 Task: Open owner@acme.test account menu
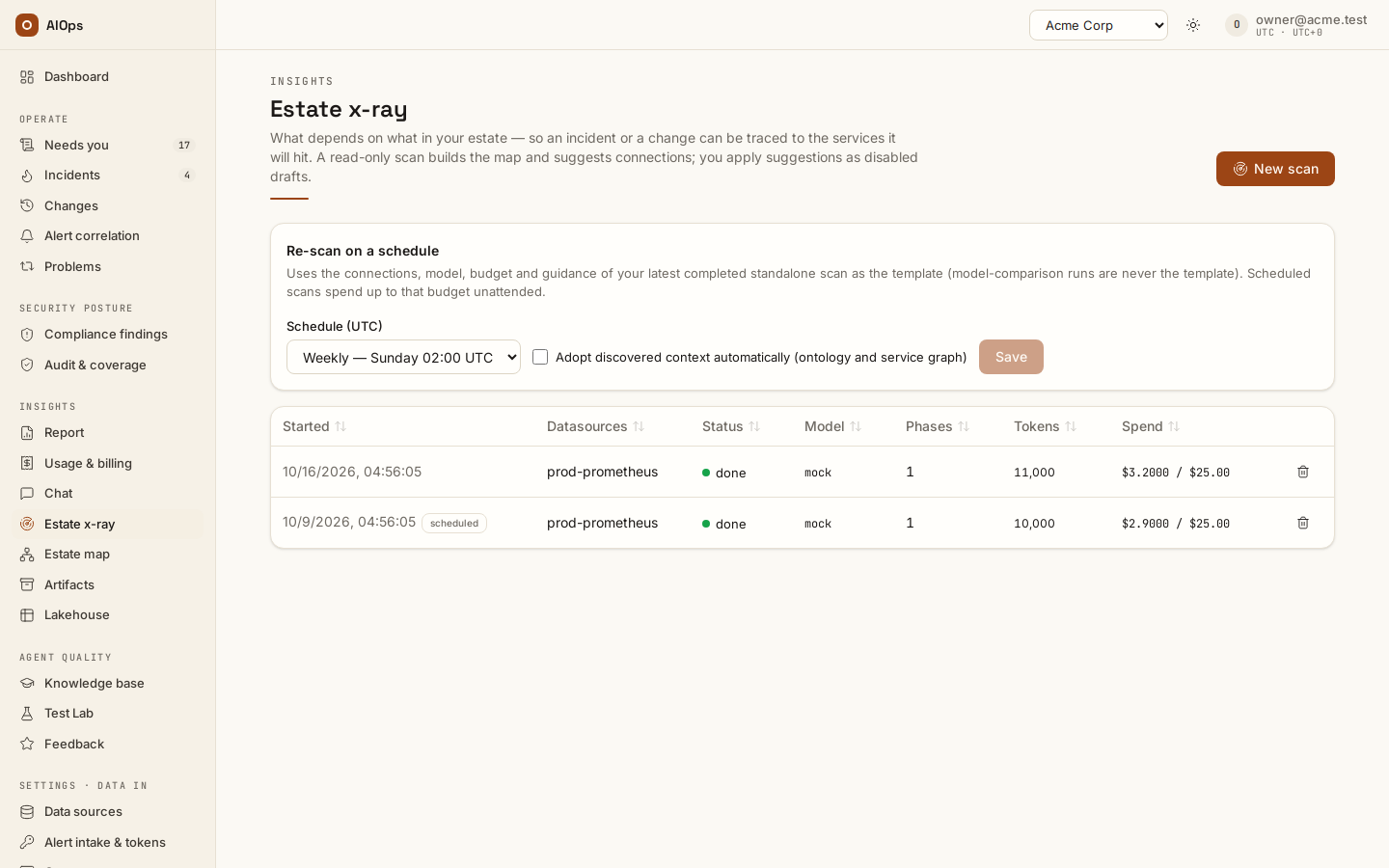pos(1296,25)
